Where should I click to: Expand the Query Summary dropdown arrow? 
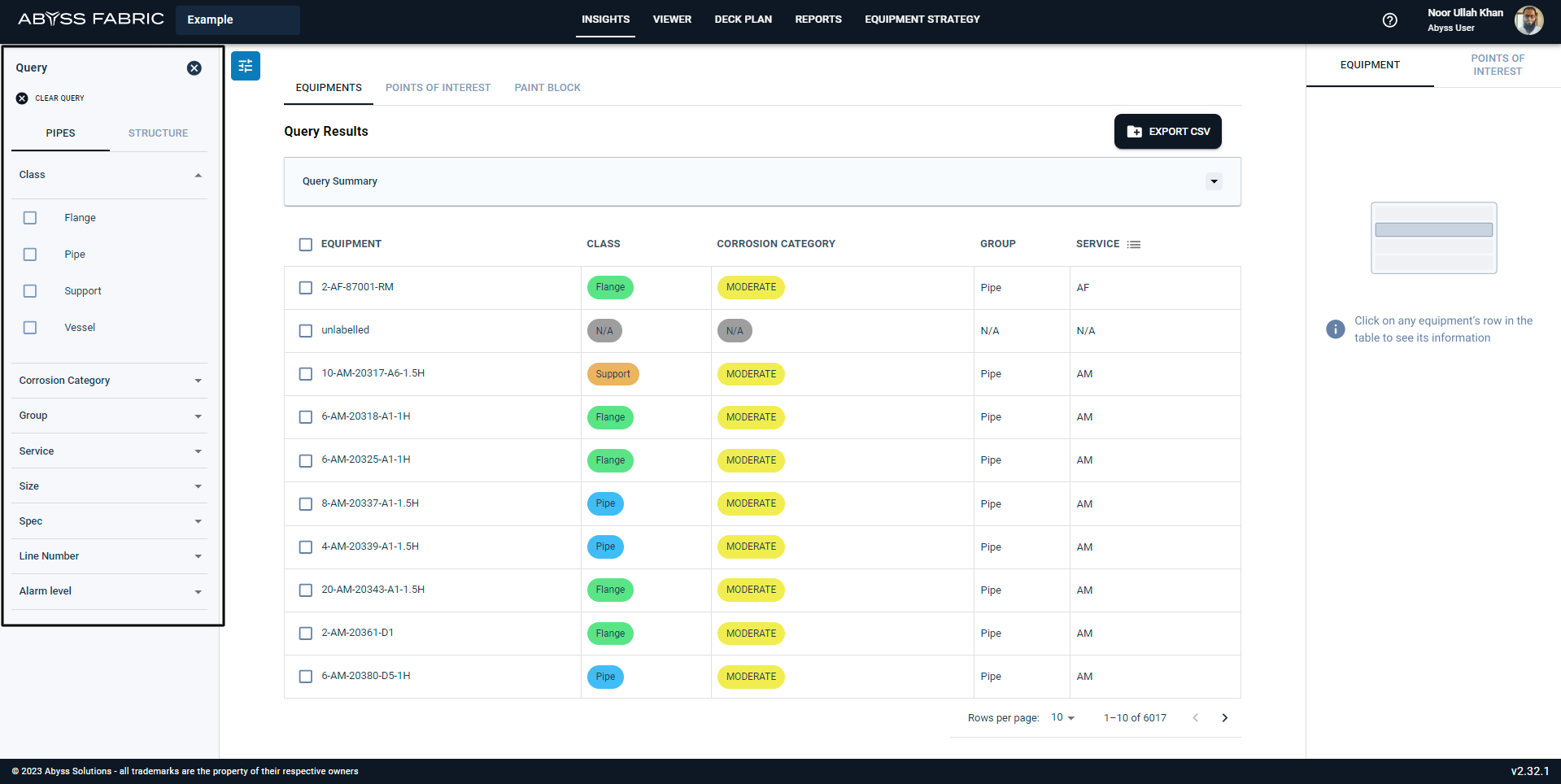click(1214, 181)
